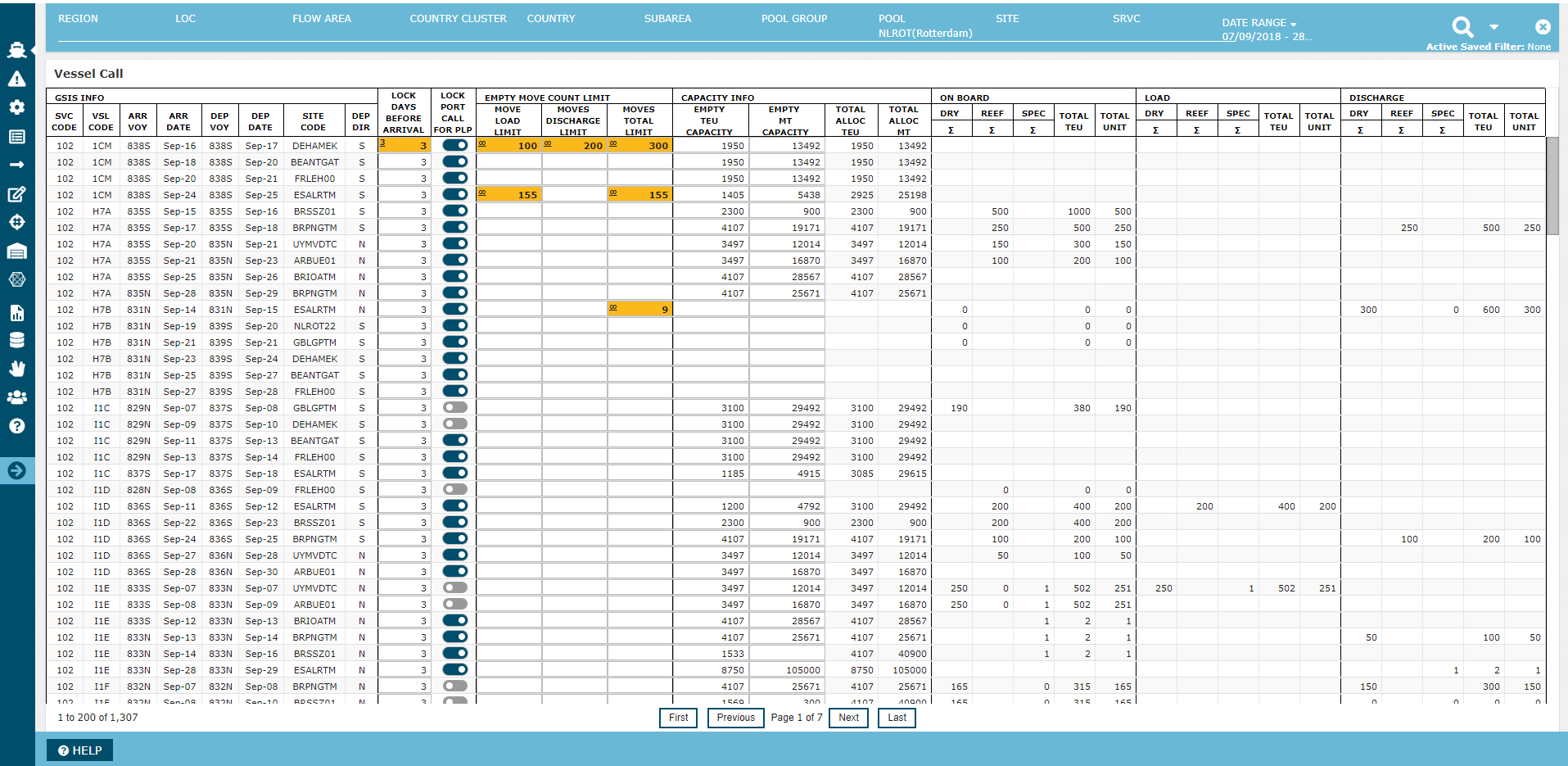
Task: Enable lock port call for I1C GBLGPTM row
Action: click(x=454, y=407)
